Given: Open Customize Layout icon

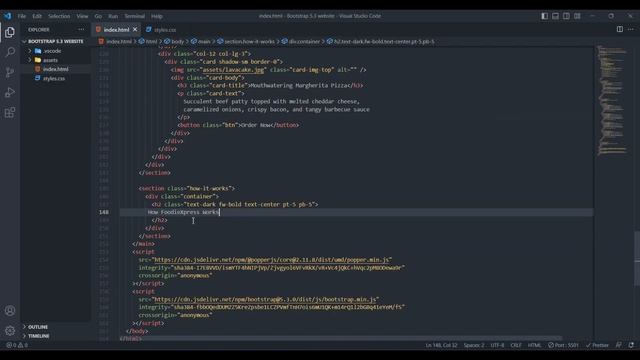Looking at the screenshot, I should pos(577,16).
